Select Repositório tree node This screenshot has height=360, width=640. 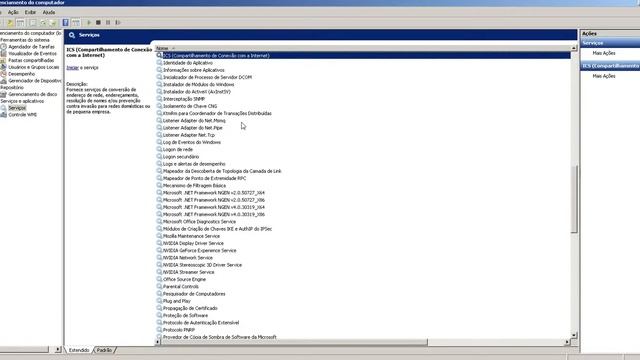(x=12, y=87)
